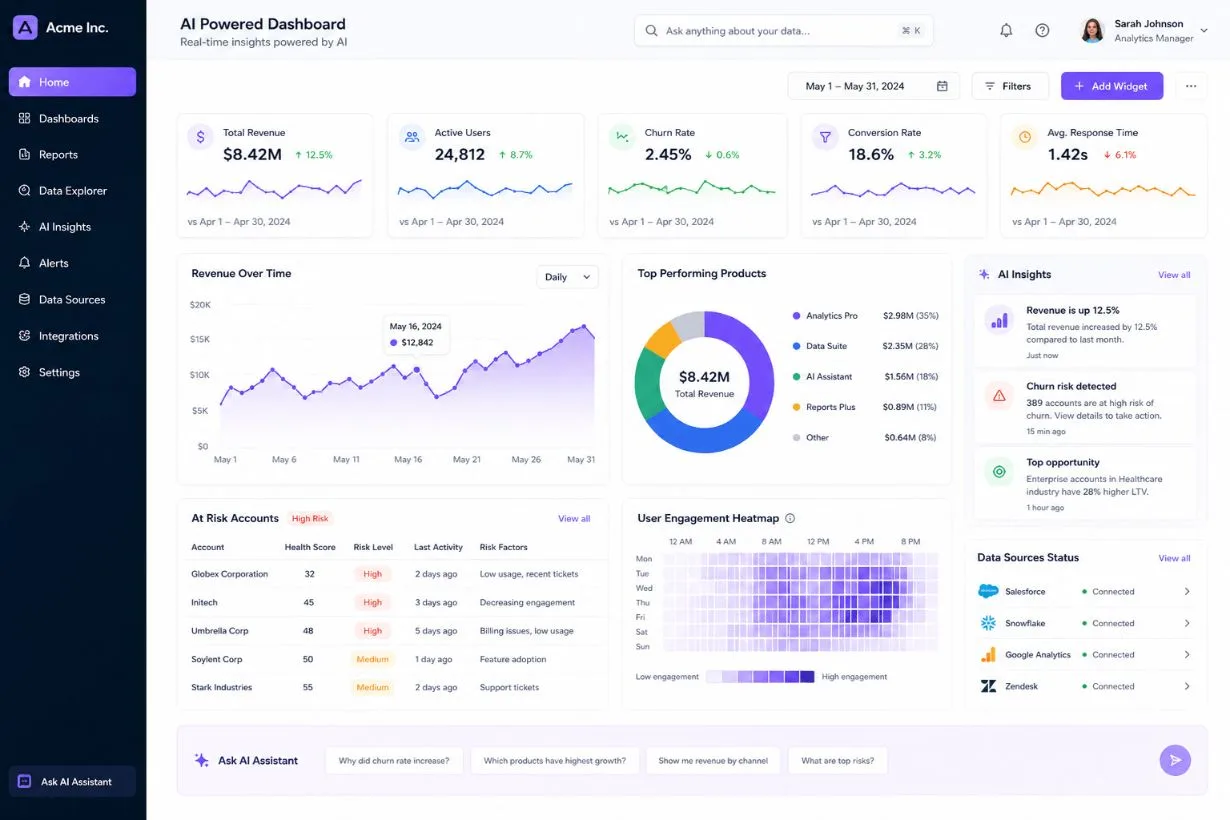1230x820 pixels.
Task: Click the Snowflake logo icon
Action: [x=988, y=623]
